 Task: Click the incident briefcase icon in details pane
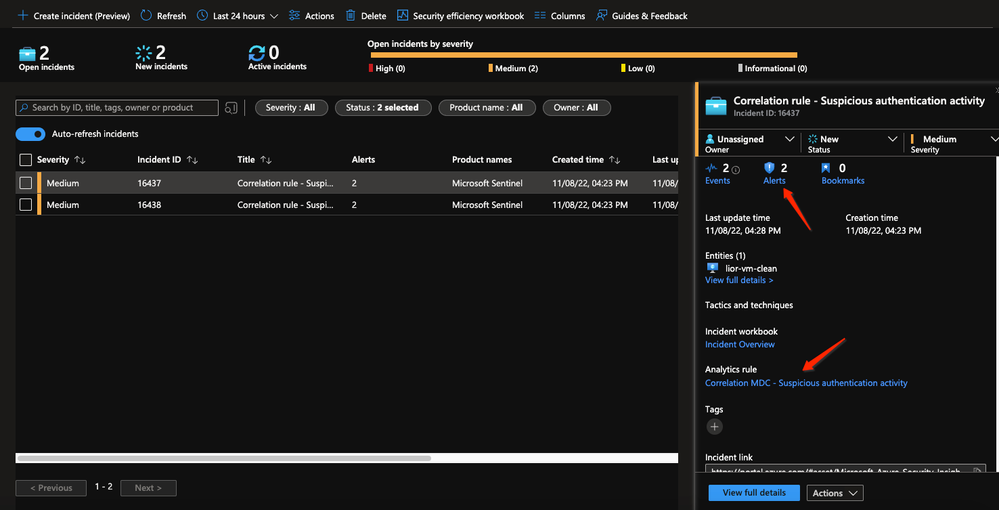716,106
